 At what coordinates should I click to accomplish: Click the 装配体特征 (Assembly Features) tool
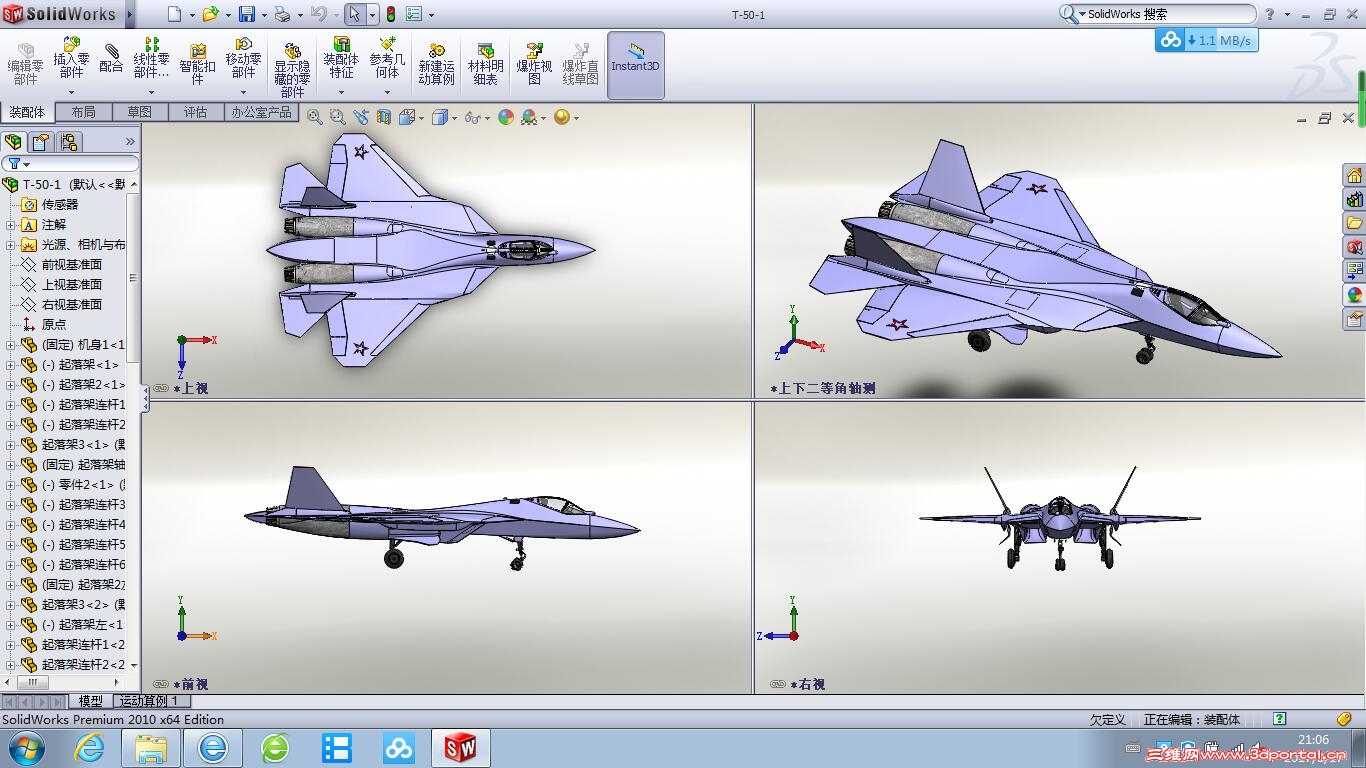pyautogui.click(x=341, y=59)
